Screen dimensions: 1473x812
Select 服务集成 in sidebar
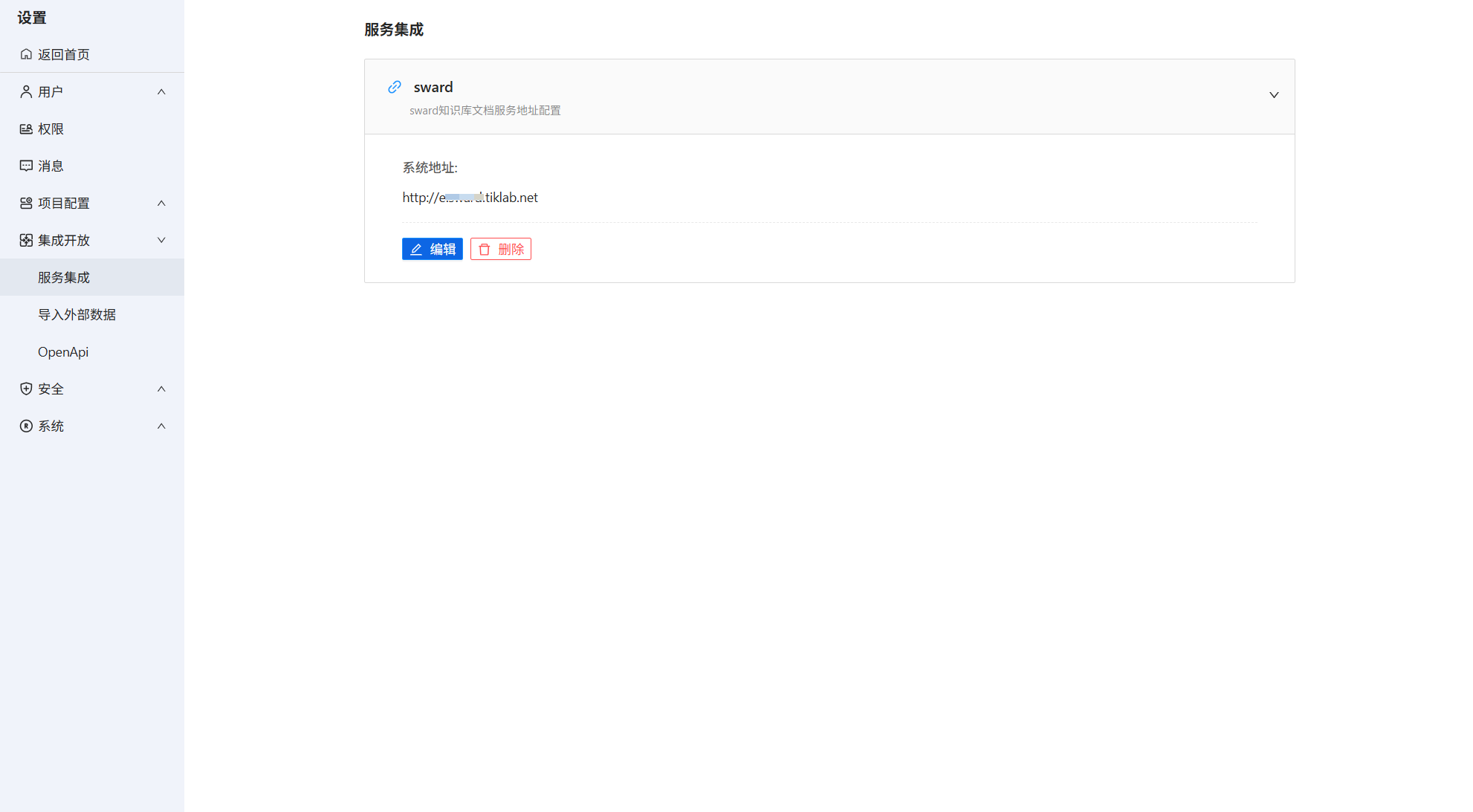[64, 277]
